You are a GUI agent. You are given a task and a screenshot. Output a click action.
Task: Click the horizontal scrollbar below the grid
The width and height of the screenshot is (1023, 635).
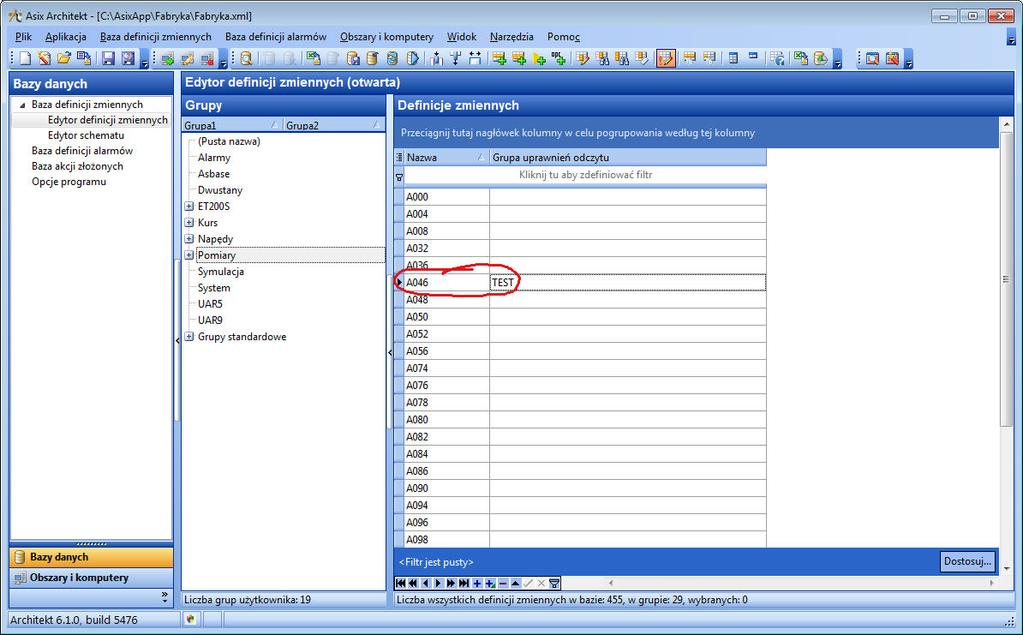coord(801,583)
